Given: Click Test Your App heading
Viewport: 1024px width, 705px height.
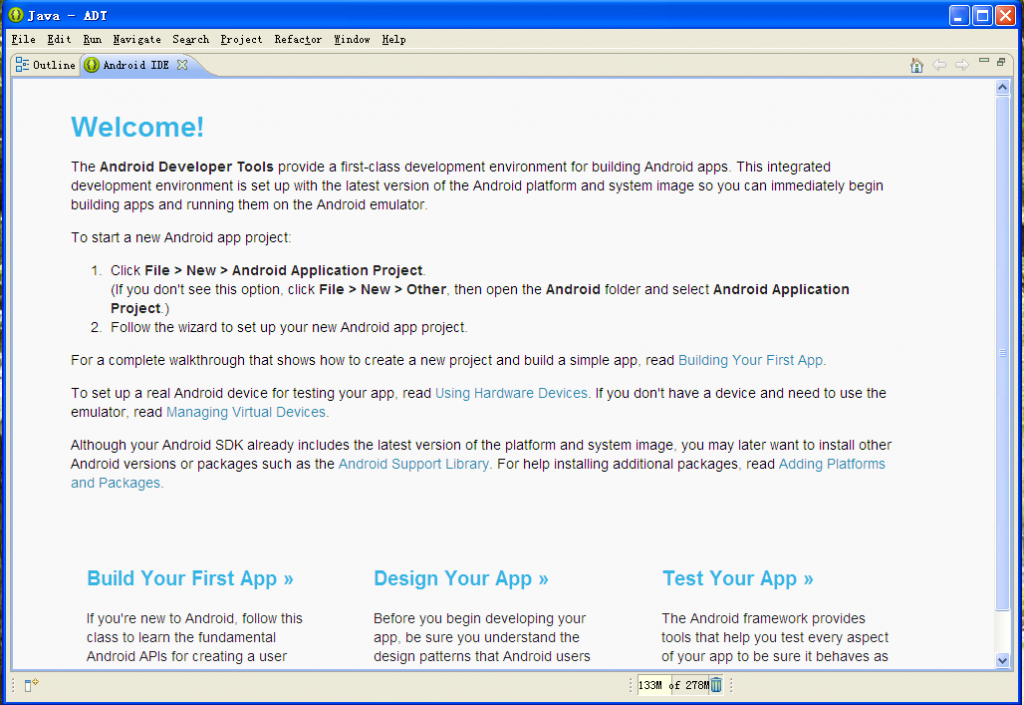Looking at the screenshot, I should [738, 578].
